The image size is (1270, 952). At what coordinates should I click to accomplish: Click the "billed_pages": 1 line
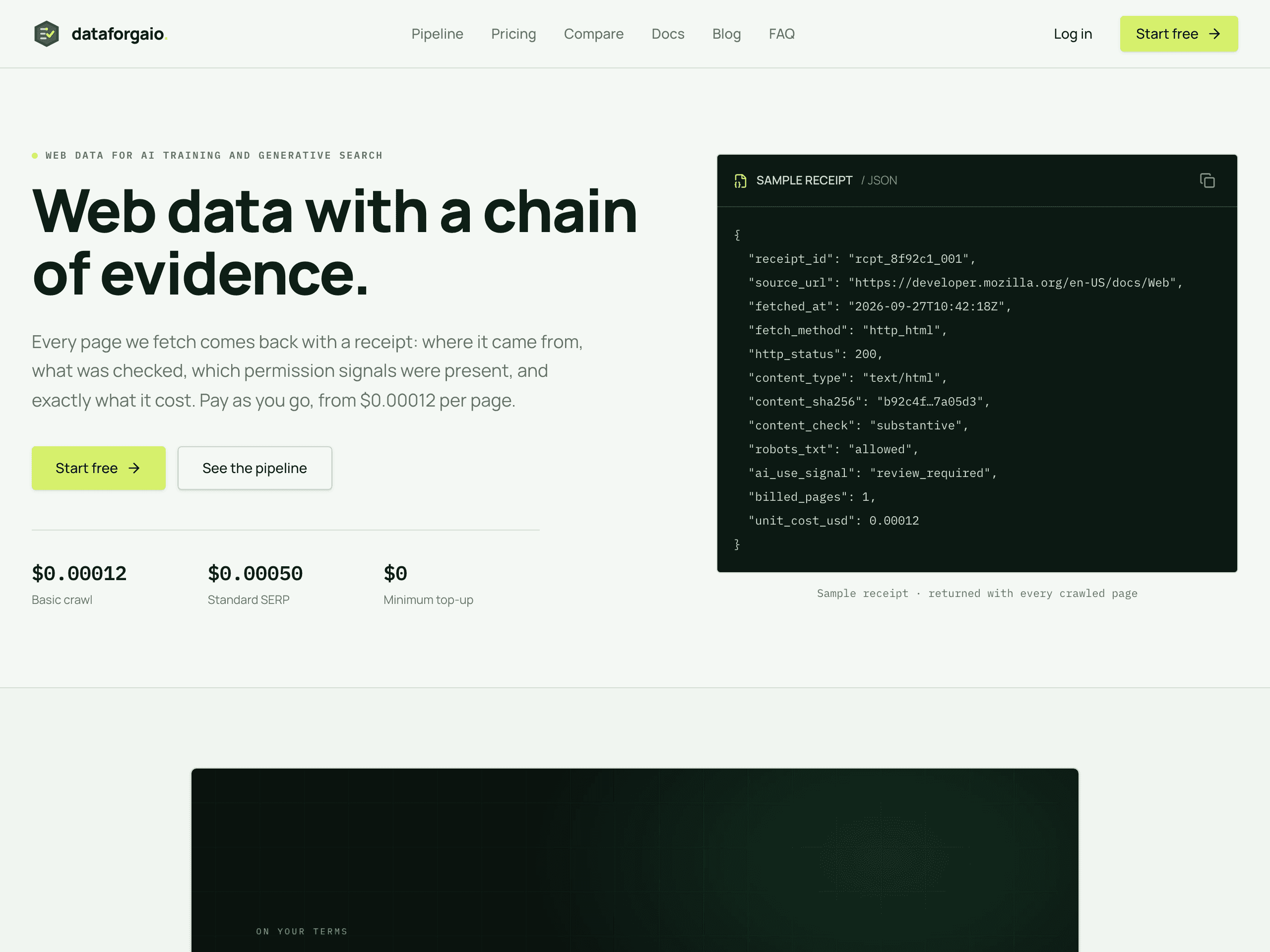pyautogui.click(x=812, y=497)
